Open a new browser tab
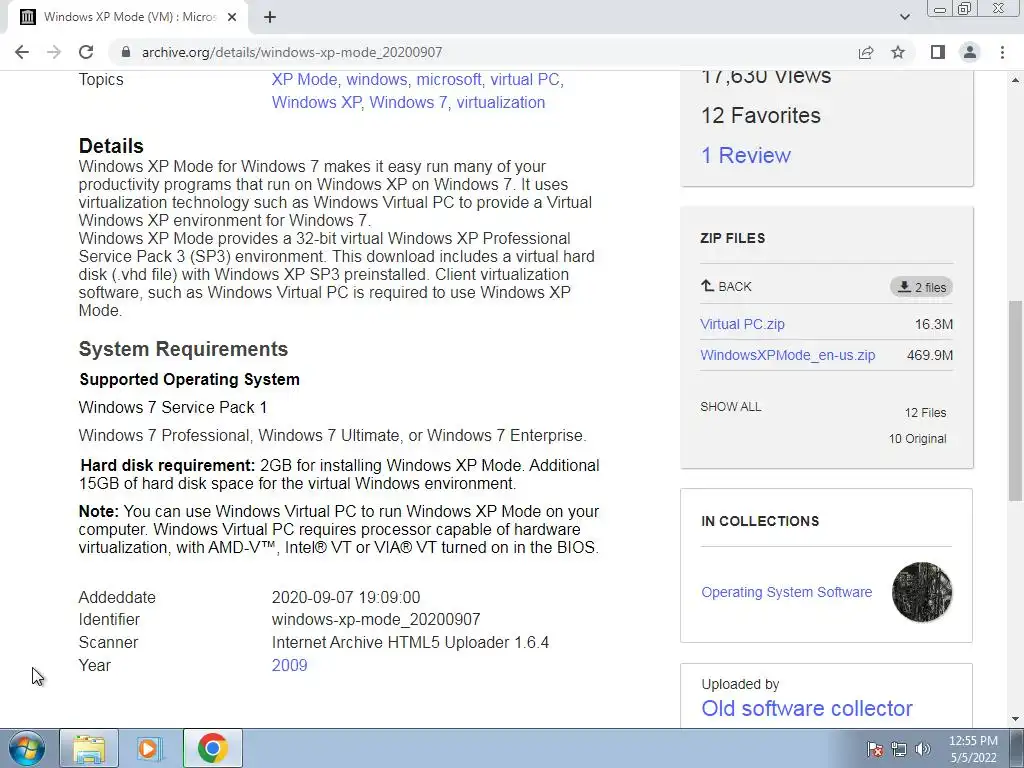The width and height of the screenshot is (1024, 768). [270, 18]
